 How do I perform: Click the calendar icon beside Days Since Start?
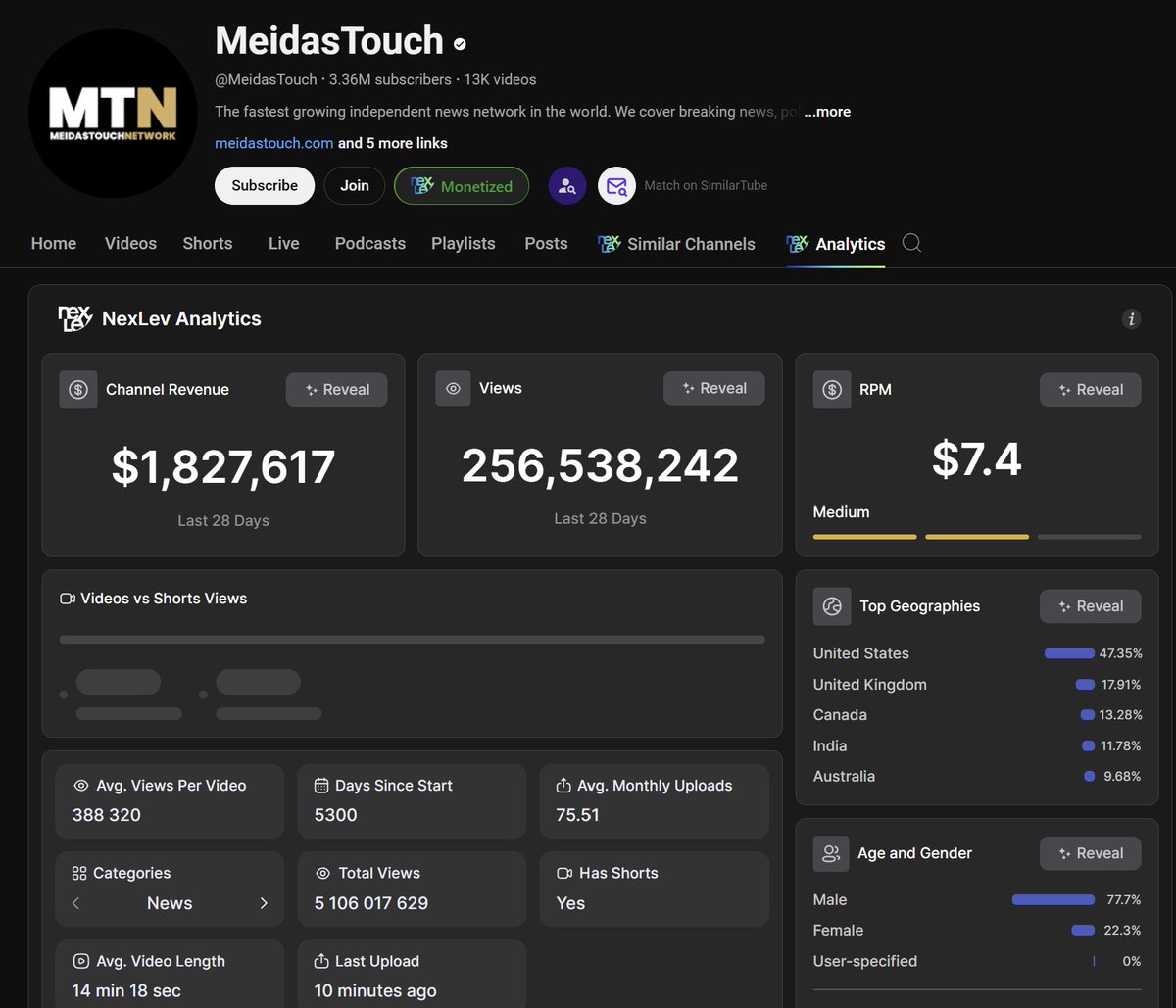320,786
